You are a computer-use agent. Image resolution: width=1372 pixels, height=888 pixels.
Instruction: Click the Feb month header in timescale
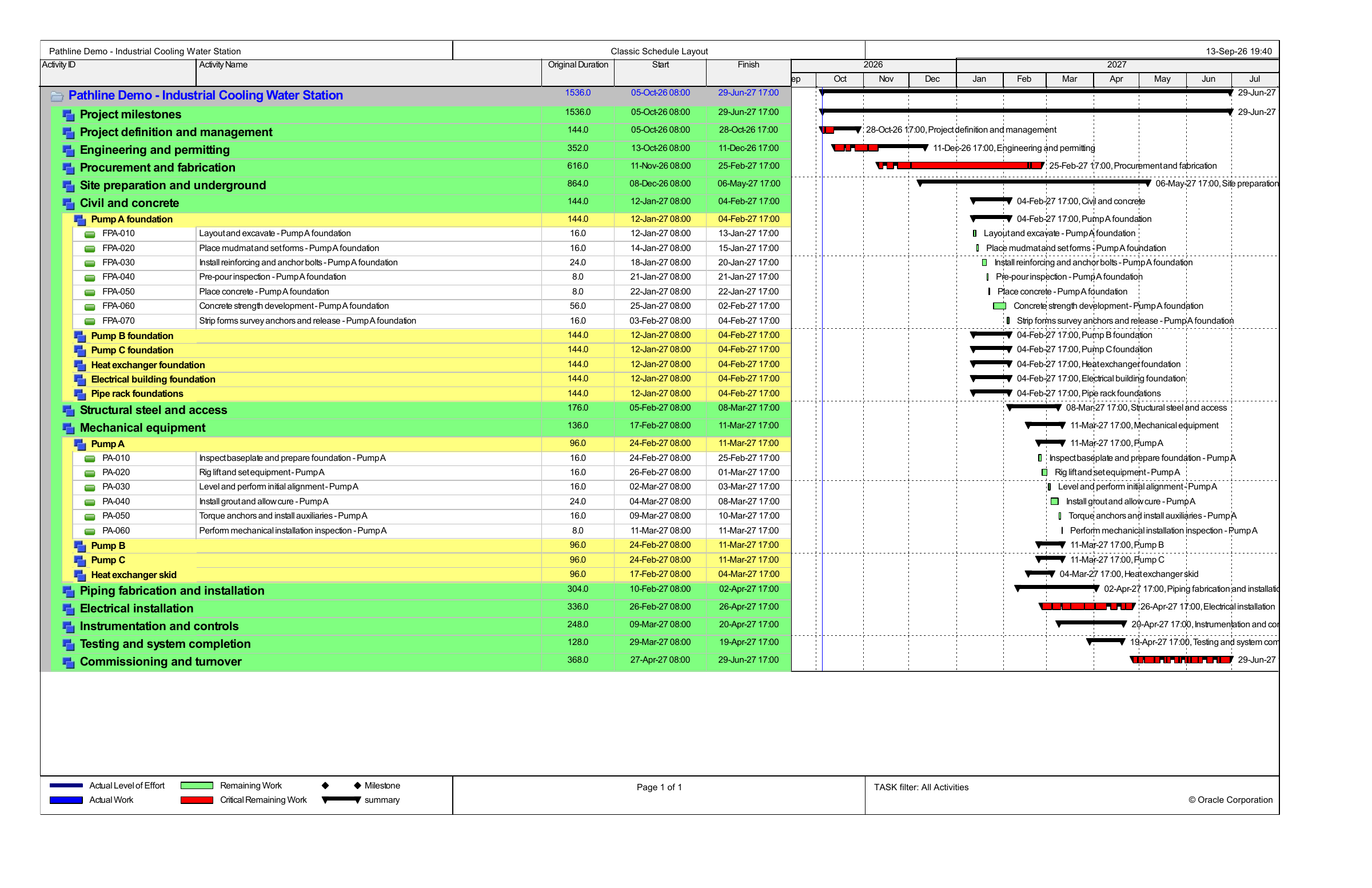(x=1024, y=79)
